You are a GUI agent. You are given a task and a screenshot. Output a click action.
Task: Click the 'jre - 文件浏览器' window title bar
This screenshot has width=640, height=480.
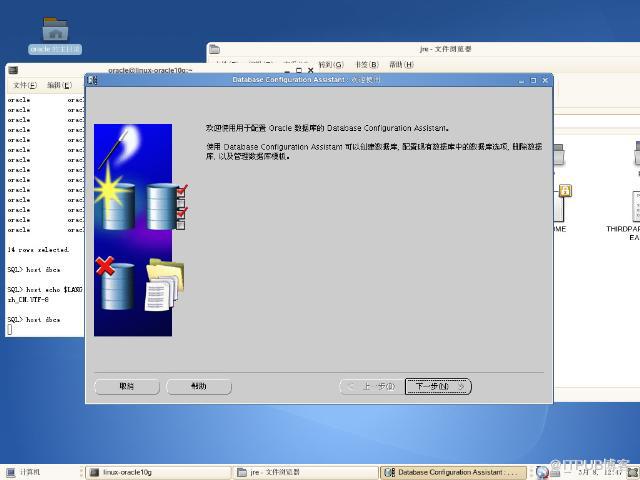445,49
